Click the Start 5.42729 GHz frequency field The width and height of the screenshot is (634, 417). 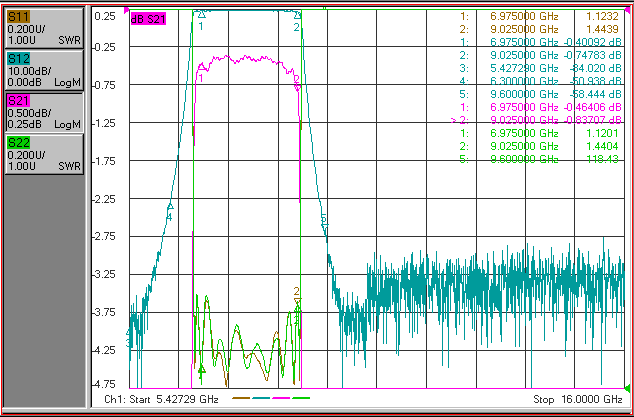(x=162, y=400)
